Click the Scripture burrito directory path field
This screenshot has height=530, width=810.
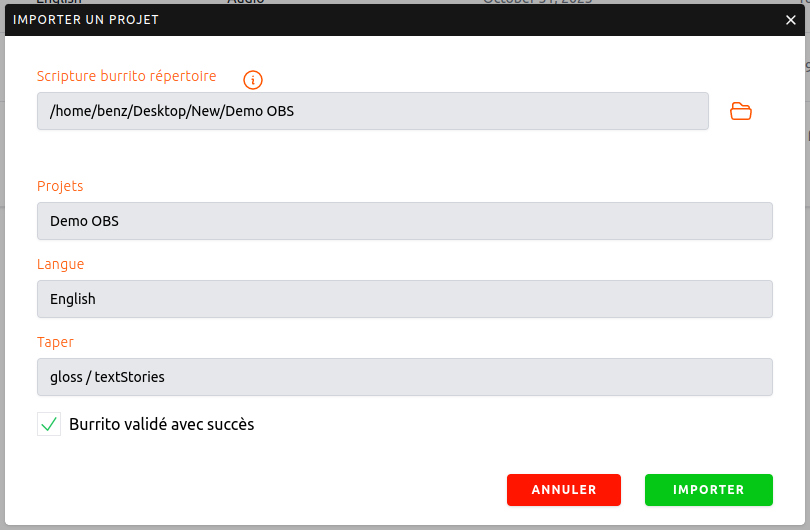click(372, 111)
